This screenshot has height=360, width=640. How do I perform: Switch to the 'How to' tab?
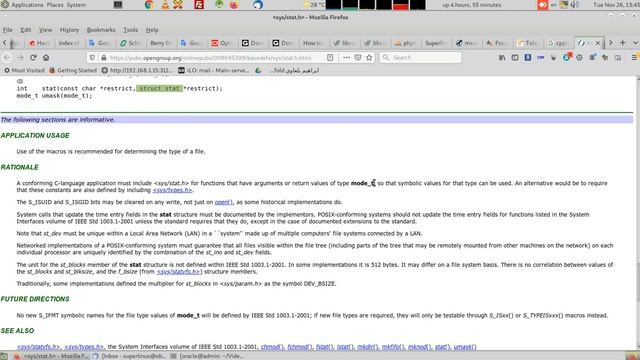(313, 43)
